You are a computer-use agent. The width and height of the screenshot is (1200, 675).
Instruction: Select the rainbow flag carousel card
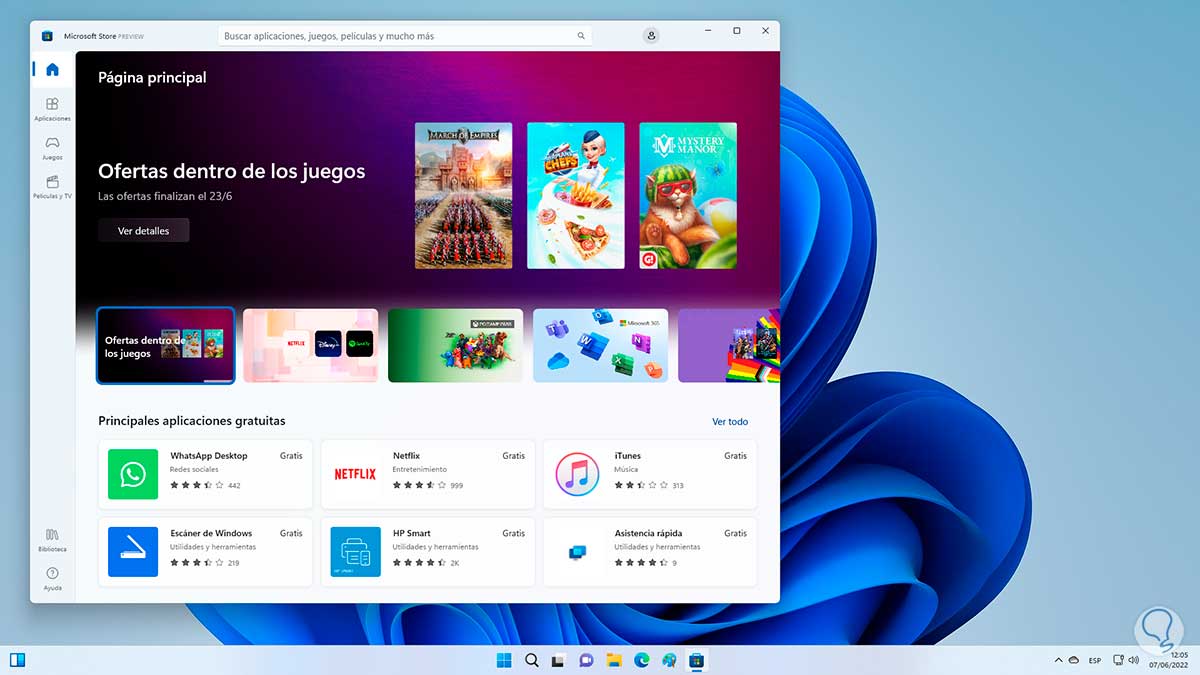(x=729, y=345)
